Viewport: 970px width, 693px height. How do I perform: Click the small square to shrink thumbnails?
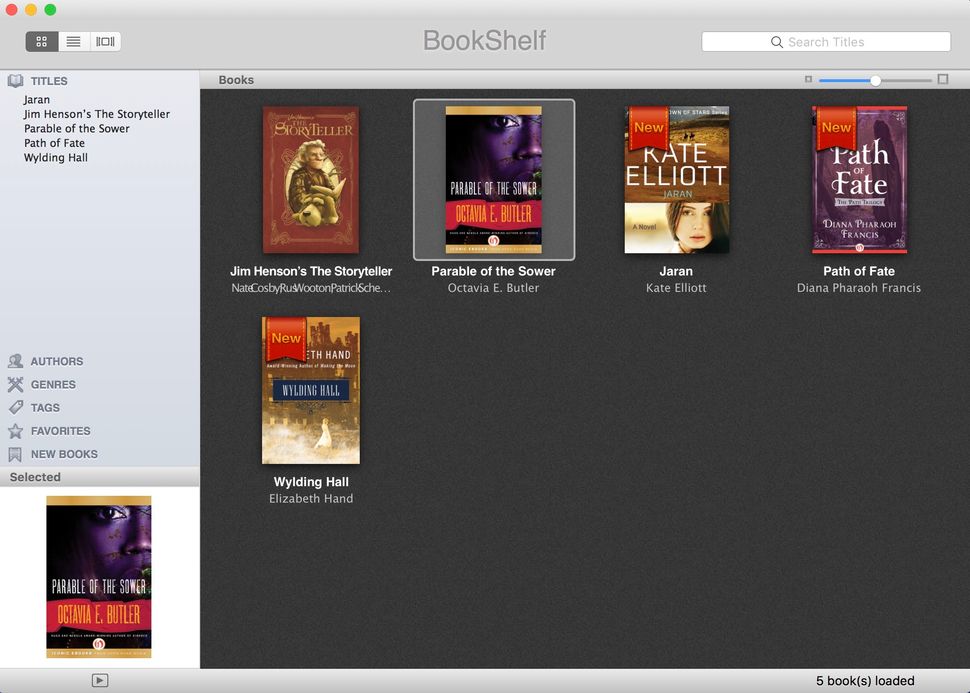tap(809, 77)
